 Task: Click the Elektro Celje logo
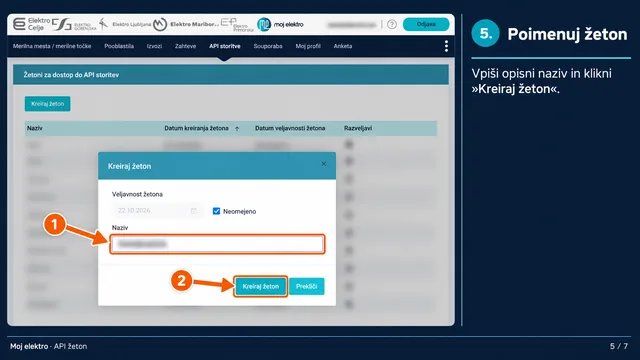tap(31, 24)
